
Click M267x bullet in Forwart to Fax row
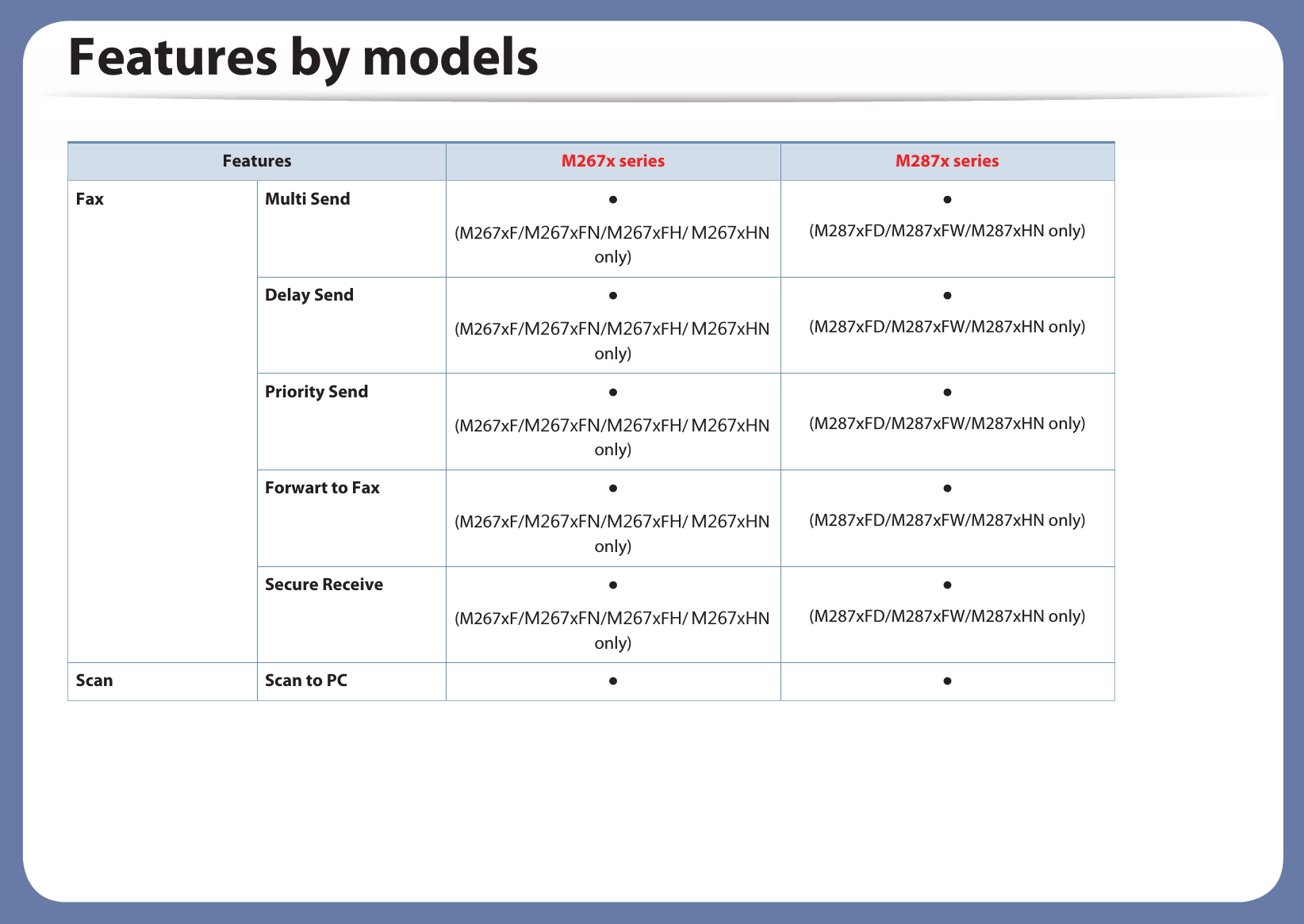click(x=613, y=489)
